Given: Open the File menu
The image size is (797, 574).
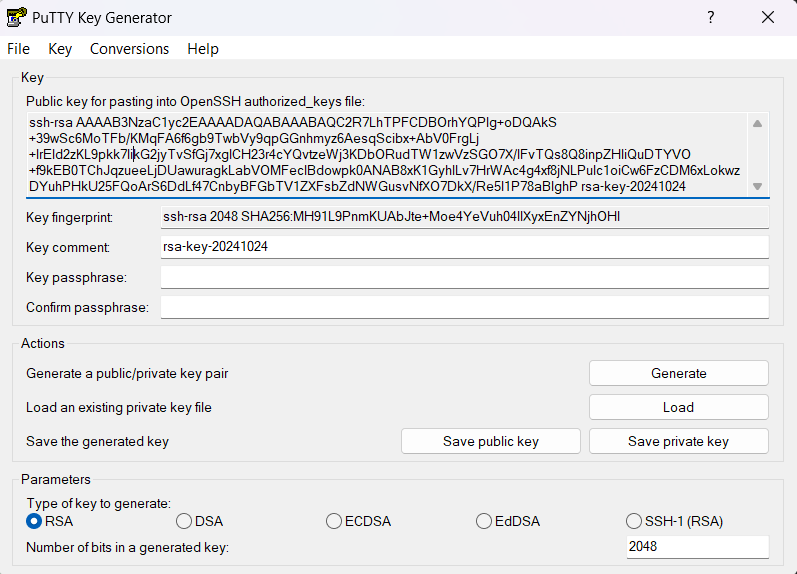Looking at the screenshot, I should 18,49.
